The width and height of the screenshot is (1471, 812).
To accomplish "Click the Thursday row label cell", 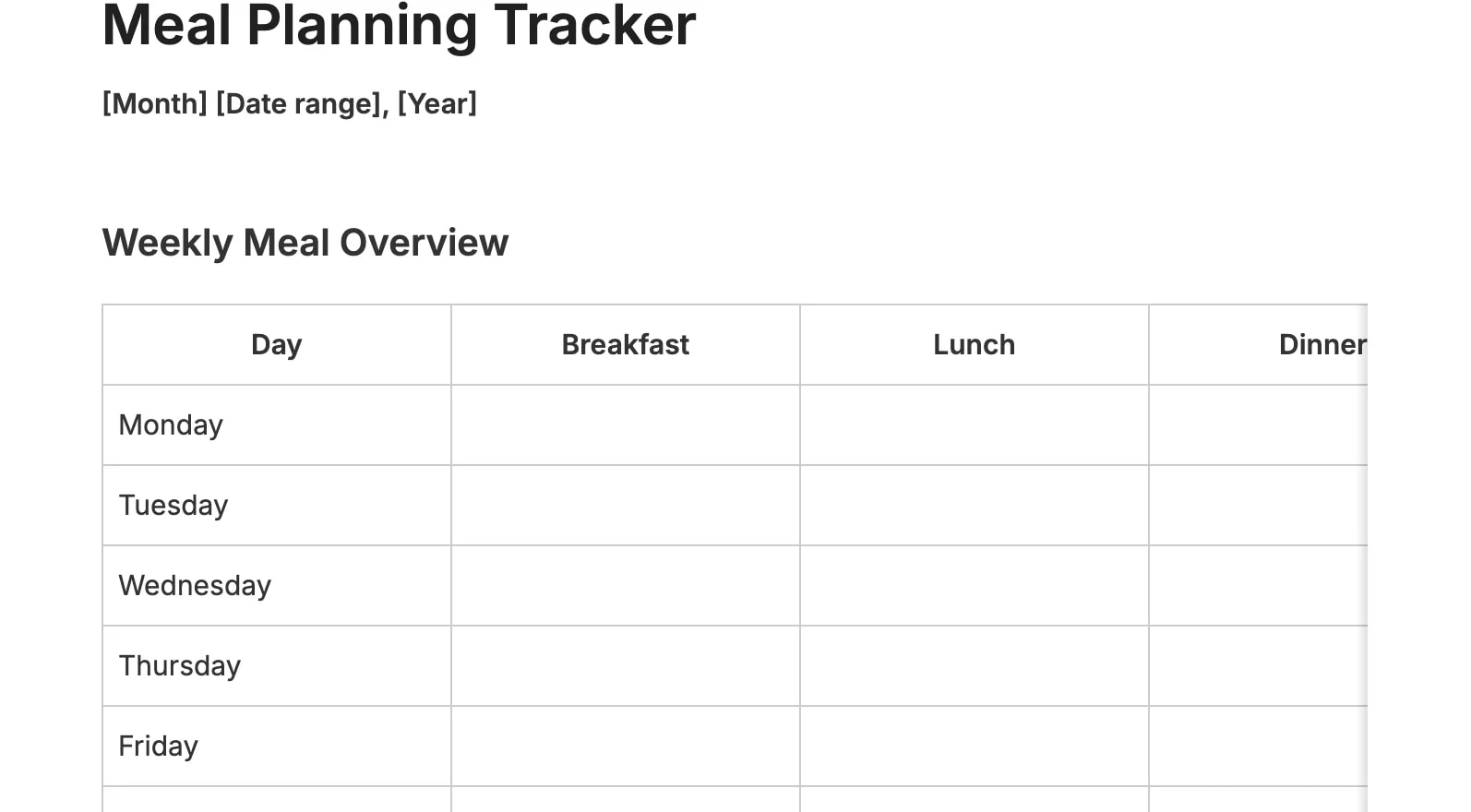I will pyautogui.click(x=276, y=665).
